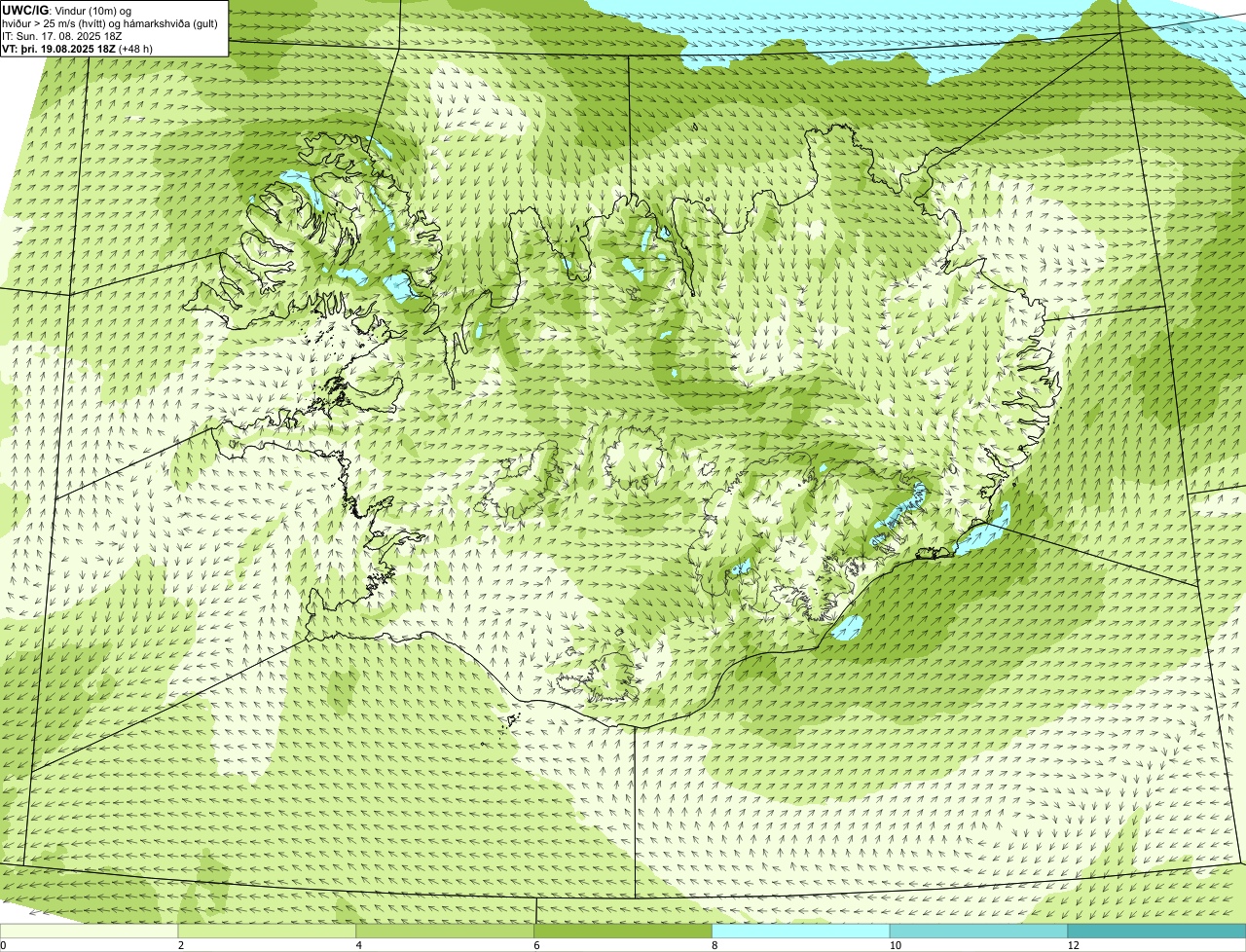1246x952 pixels.
Task: Click the 2–4 light green color scale segment
Action: 268,932
